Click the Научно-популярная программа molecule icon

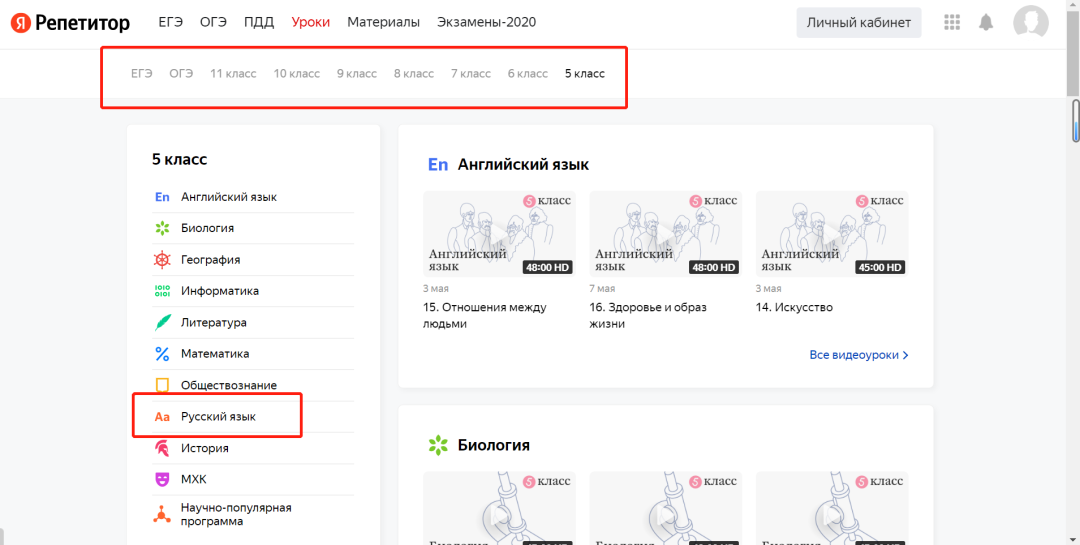162,514
